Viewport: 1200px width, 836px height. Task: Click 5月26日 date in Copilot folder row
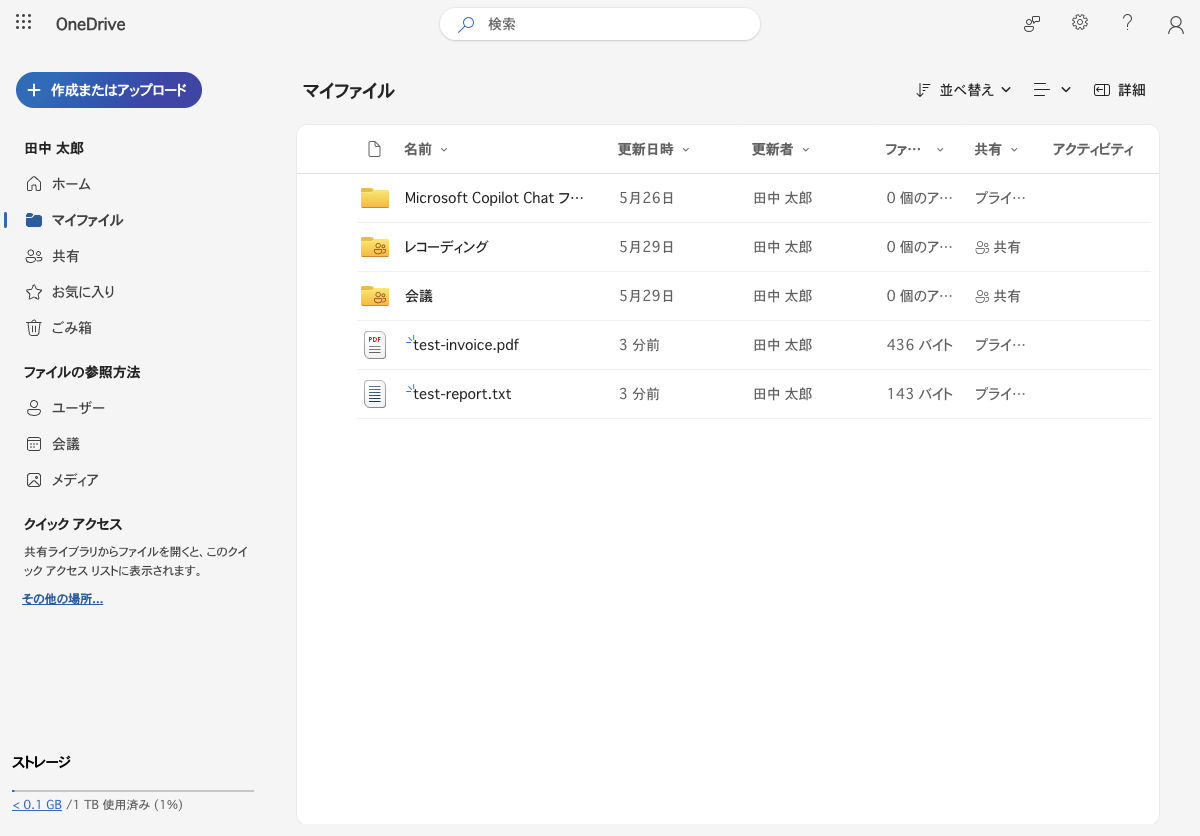click(x=647, y=198)
